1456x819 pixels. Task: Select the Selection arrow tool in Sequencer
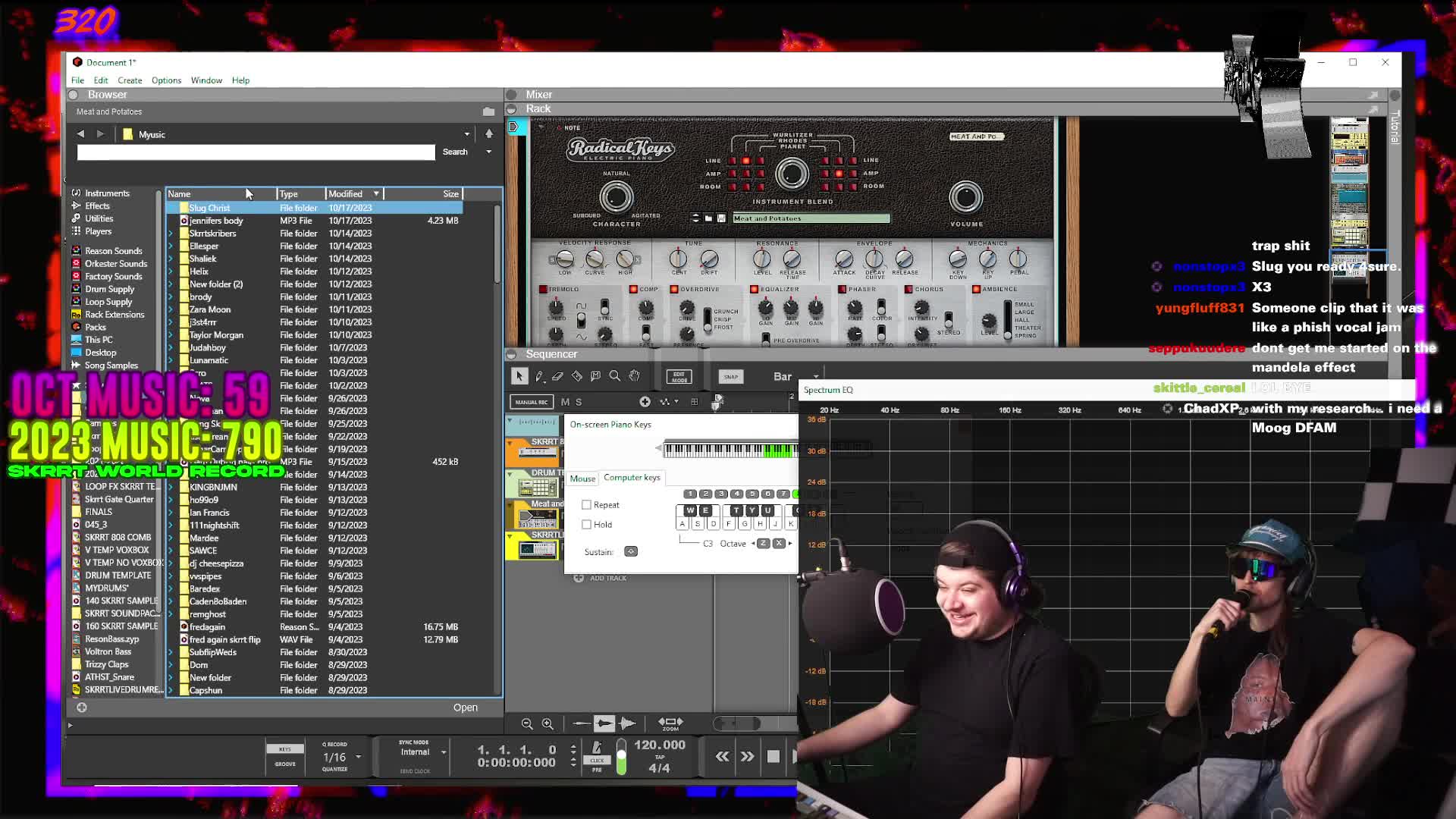pyautogui.click(x=519, y=376)
